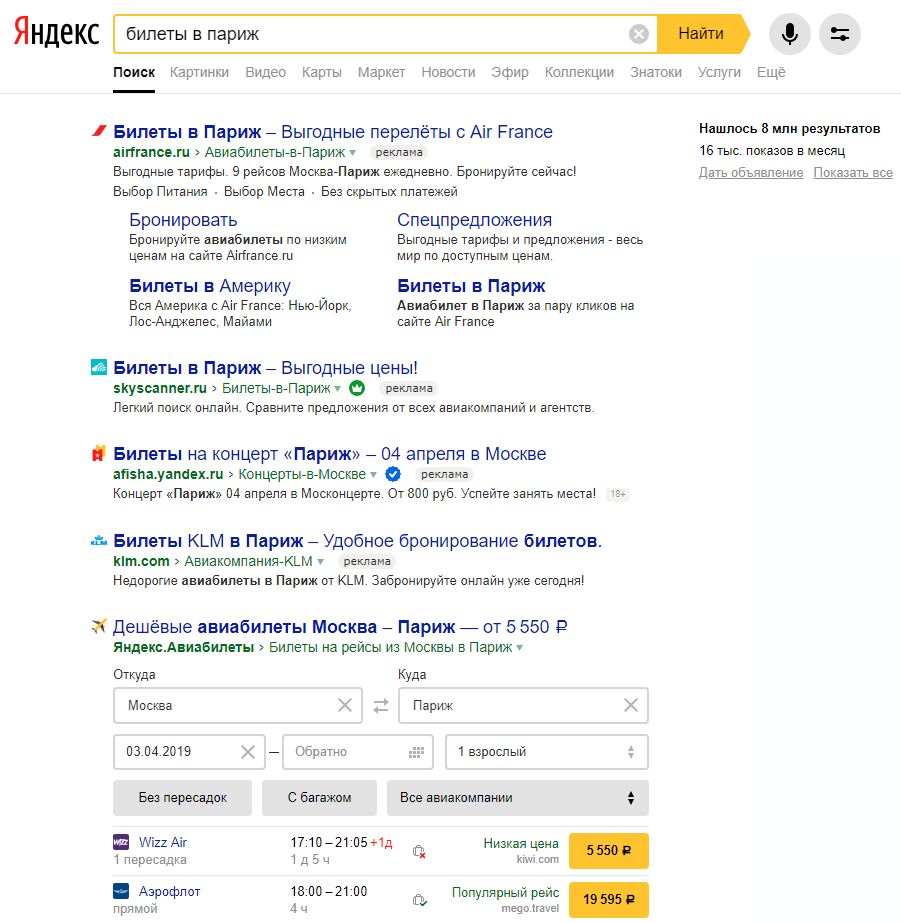901x923 pixels.
Task: Click the Найти search button
Action: (701, 34)
